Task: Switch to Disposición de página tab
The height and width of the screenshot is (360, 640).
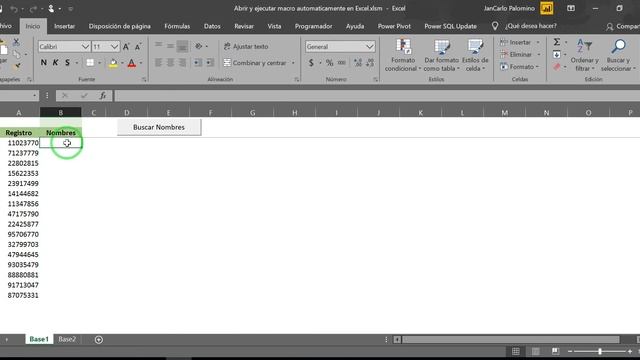Action: point(120,26)
